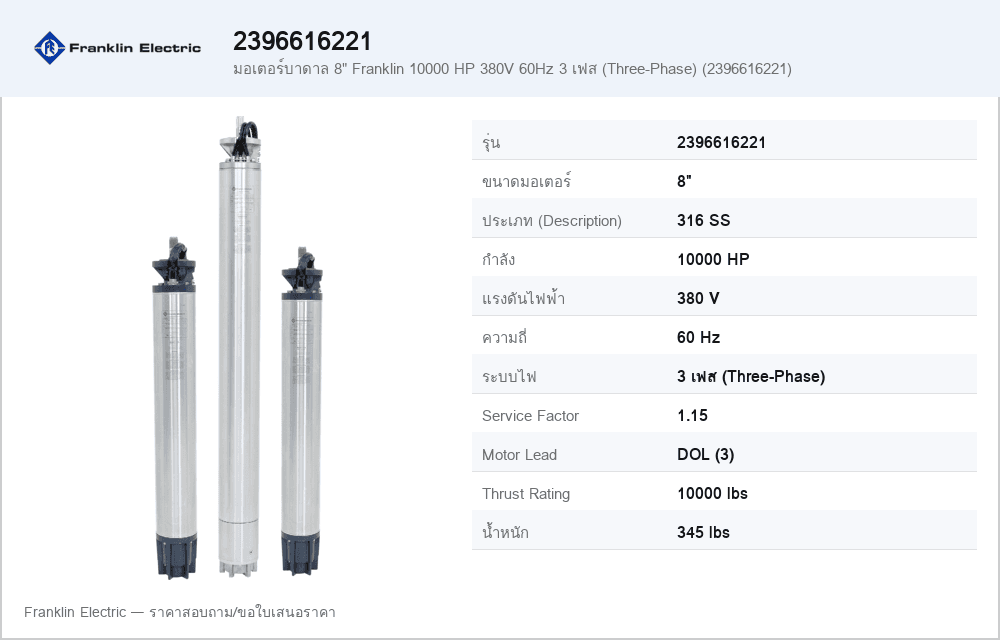
Task: Select the 380 V voltage value
Action: pyautogui.click(x=698, y=298)
